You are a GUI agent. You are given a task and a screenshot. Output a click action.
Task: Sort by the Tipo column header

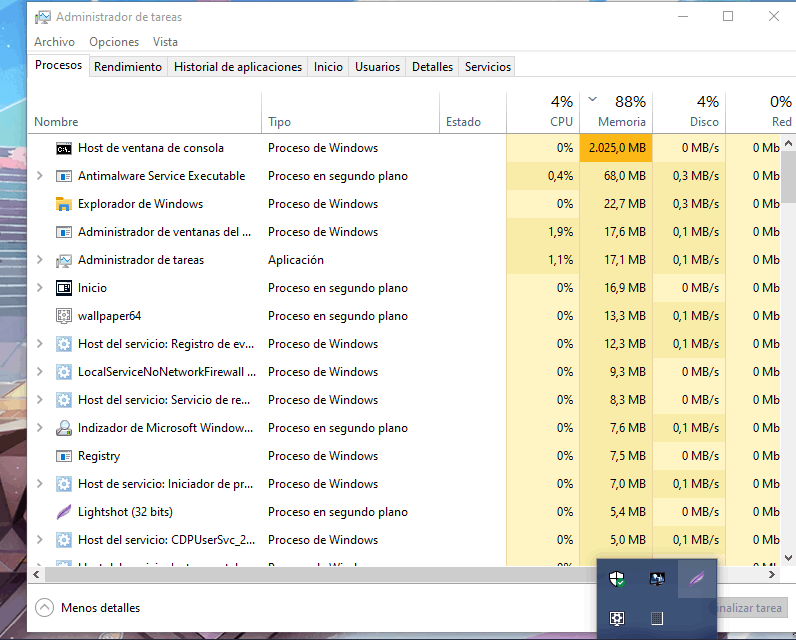click(x=350, y=113)
